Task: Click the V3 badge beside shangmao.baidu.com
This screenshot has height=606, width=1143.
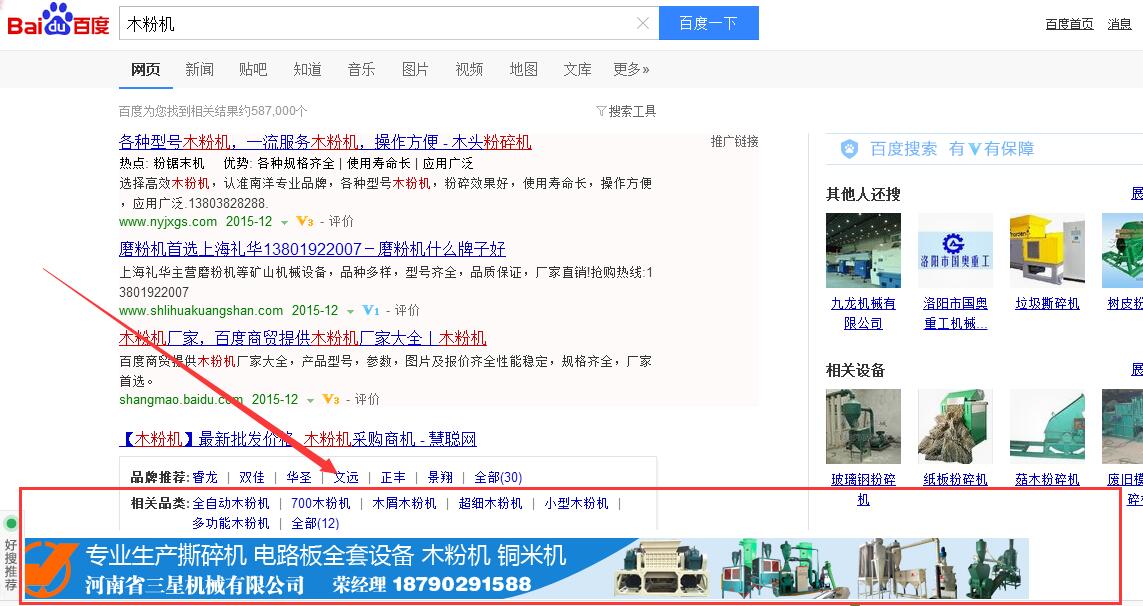Action: [331, 400]
